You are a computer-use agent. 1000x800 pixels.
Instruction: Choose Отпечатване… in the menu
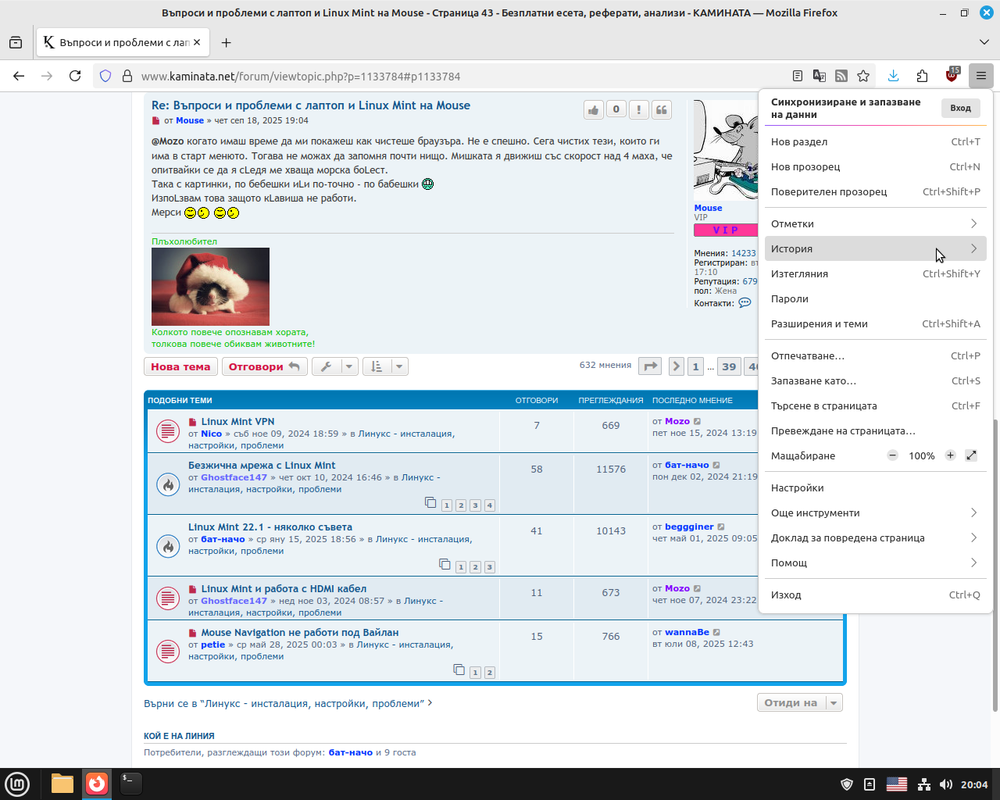click(x=875, y=355)
